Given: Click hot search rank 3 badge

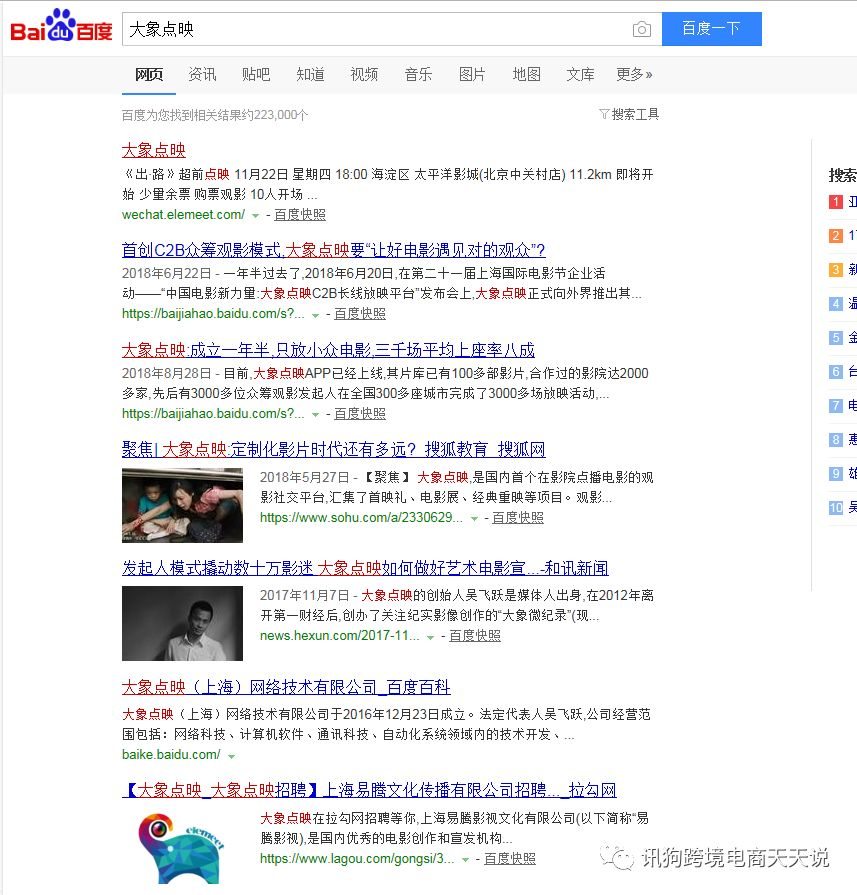Looking at the screenshot, I should pos(836,269).
